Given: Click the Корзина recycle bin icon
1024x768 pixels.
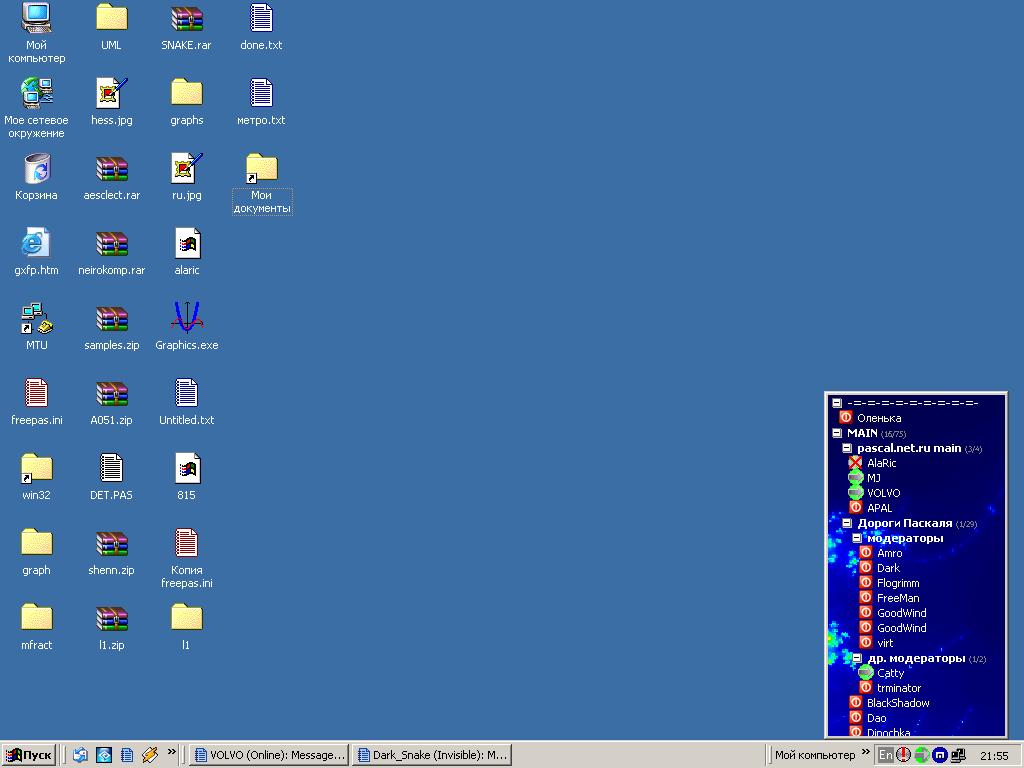Looking at the screenshot, I should (x=36, y=169).
